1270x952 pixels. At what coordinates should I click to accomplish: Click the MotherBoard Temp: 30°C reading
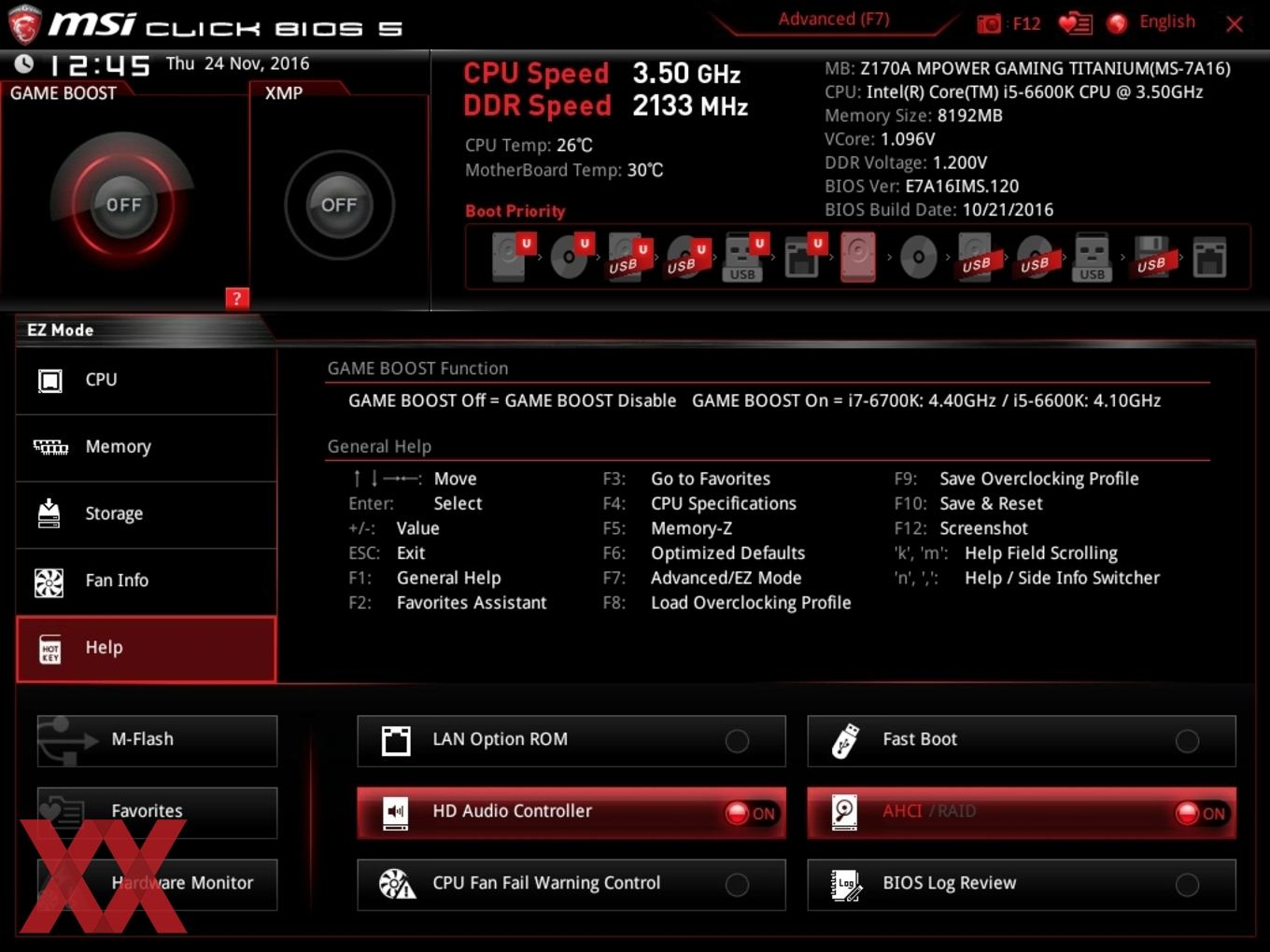click(564, 170)
